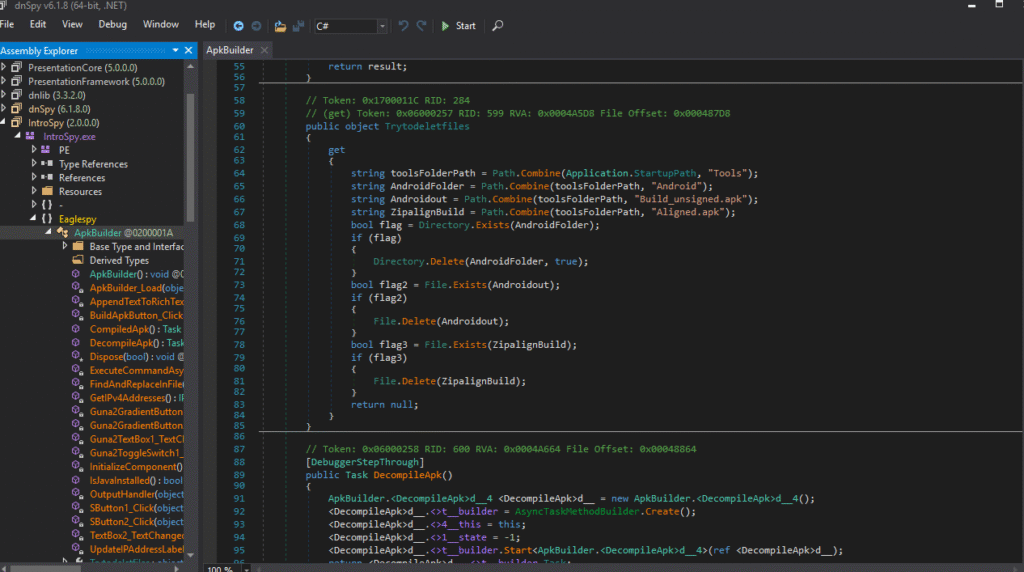The height and width of the screenshot is (572, 1024).
Task: Select Guna2TextBox1_TextChanged method
Action: click(x=136, y=439)
